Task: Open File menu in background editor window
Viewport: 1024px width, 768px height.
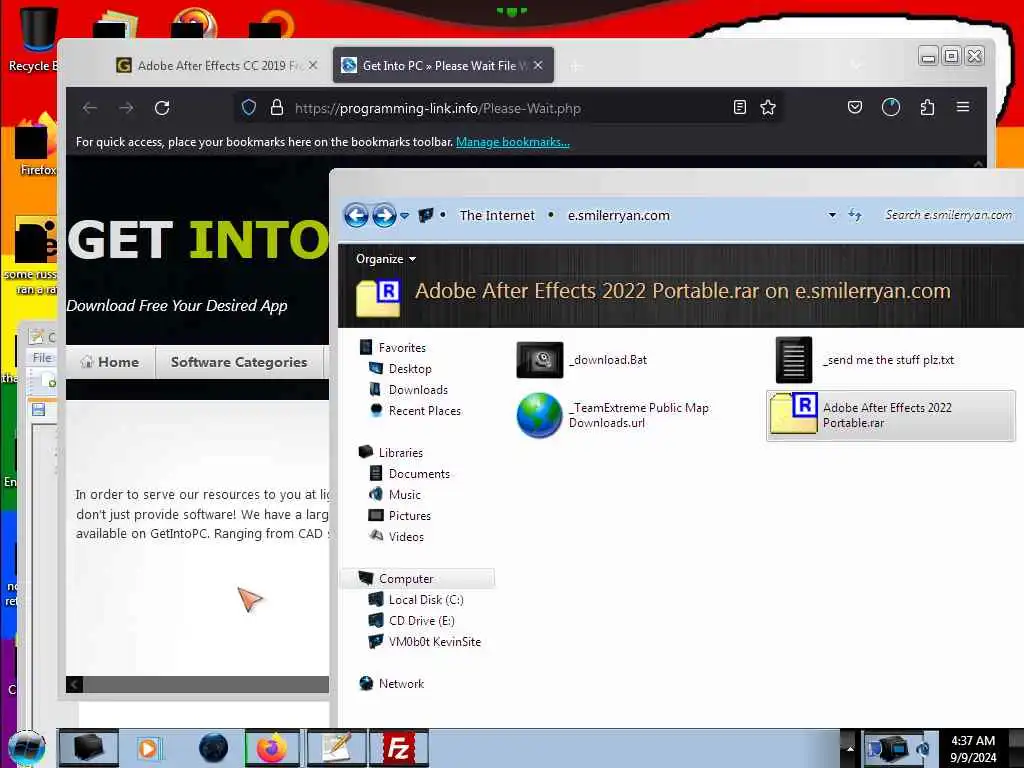Action: tap(42, 358)
